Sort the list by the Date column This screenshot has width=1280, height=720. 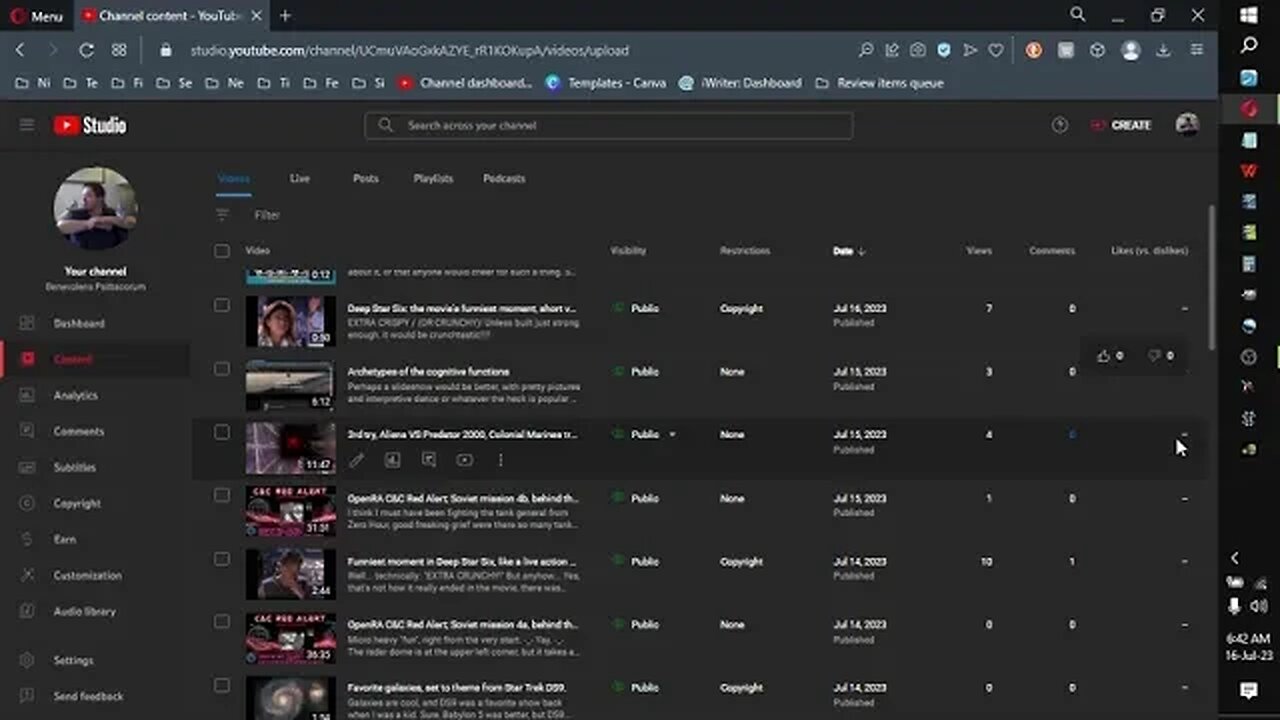point(849,251)
